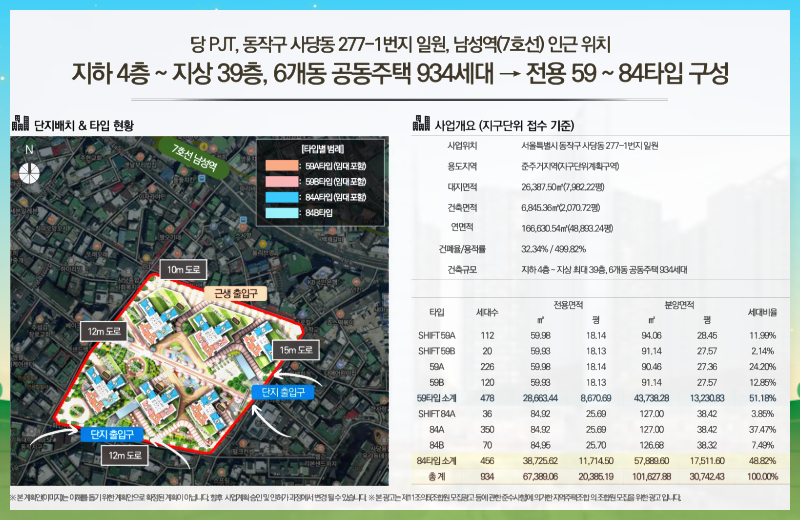Click the 112 household count for SHIFT 59A
Image resolution: width=800 pixels, height=520 pixels.
coord(487,336)
